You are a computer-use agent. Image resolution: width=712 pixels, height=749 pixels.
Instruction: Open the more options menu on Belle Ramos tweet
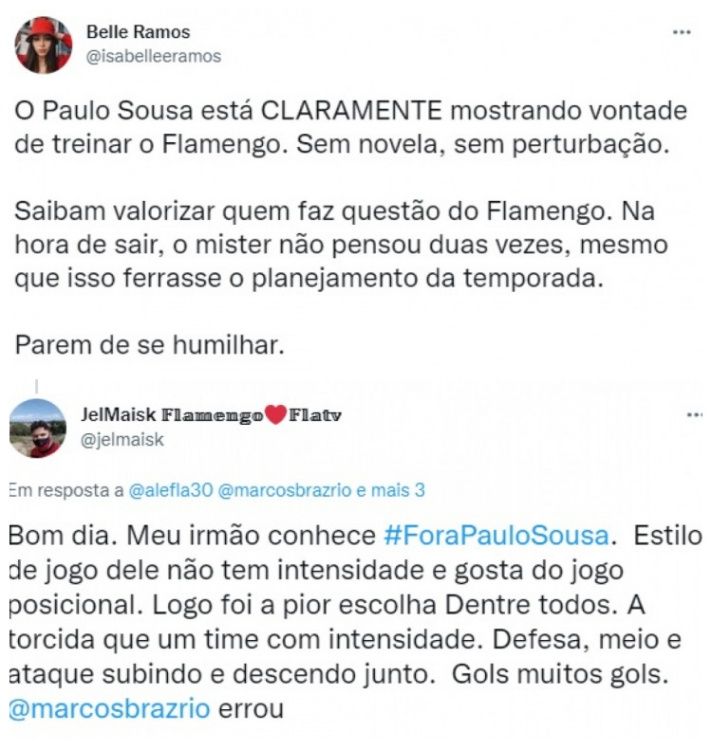click(x=681, y=32)
